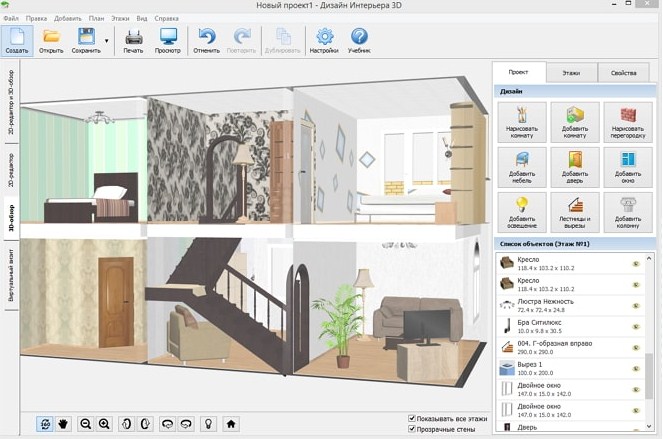Viewport: 663px width, 439px height.
Task: Pick Нарисовать перегородку brick wall tool
Action: pyautogui.click(x=628, y=122)
